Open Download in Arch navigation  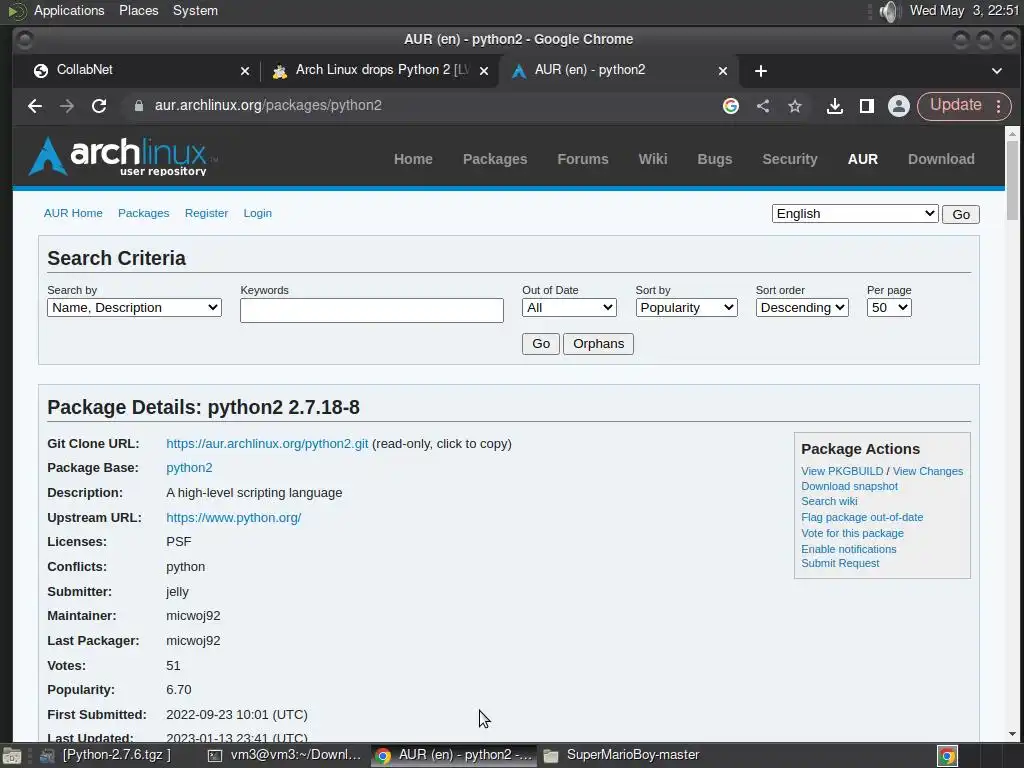pyautogui.click(x=941, y=159)
